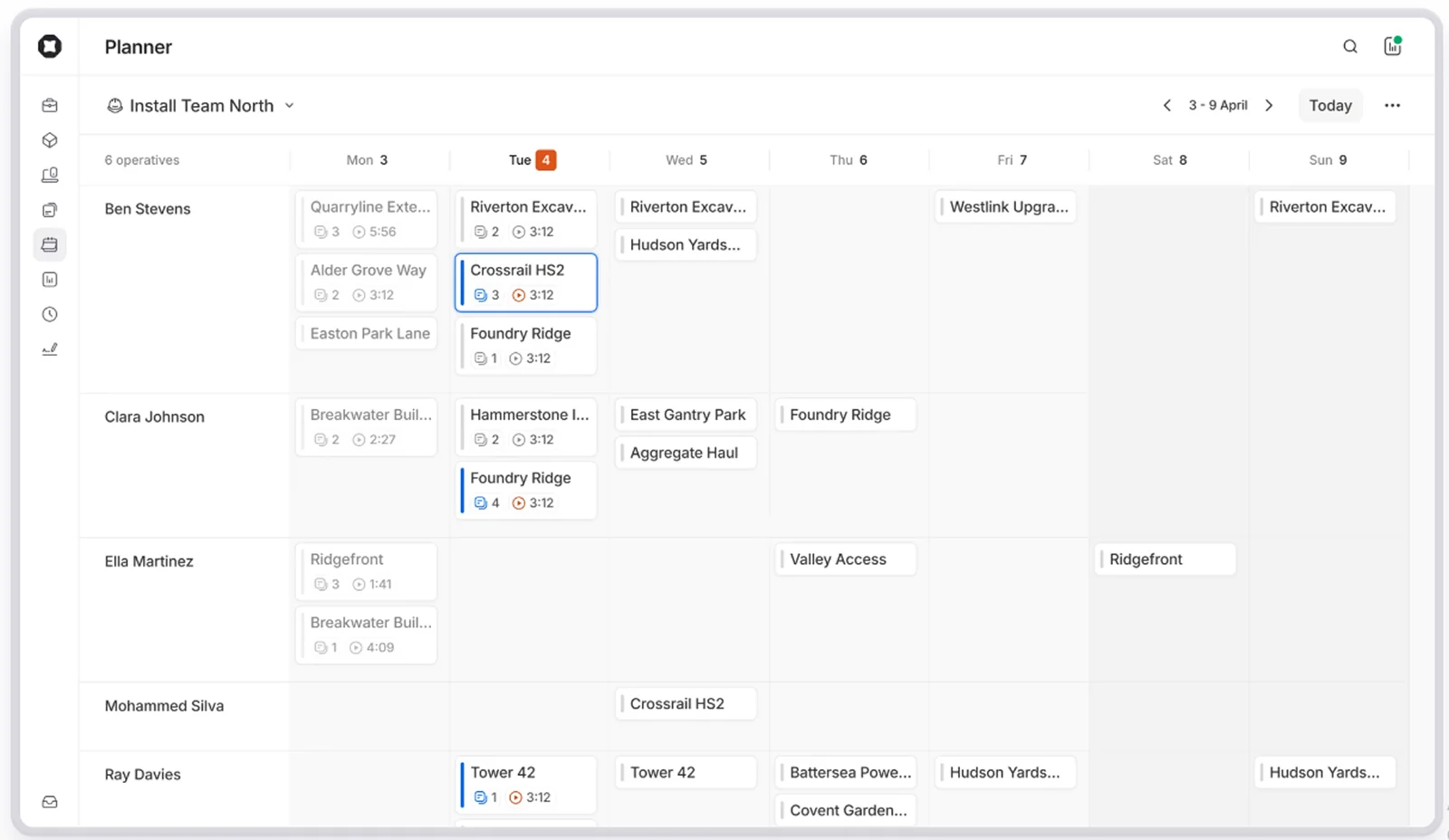Screen dimensions: 1449x840
Task: Open the reports icon with green status dot
Action: pyautogui.click(x=1393, y=45)
